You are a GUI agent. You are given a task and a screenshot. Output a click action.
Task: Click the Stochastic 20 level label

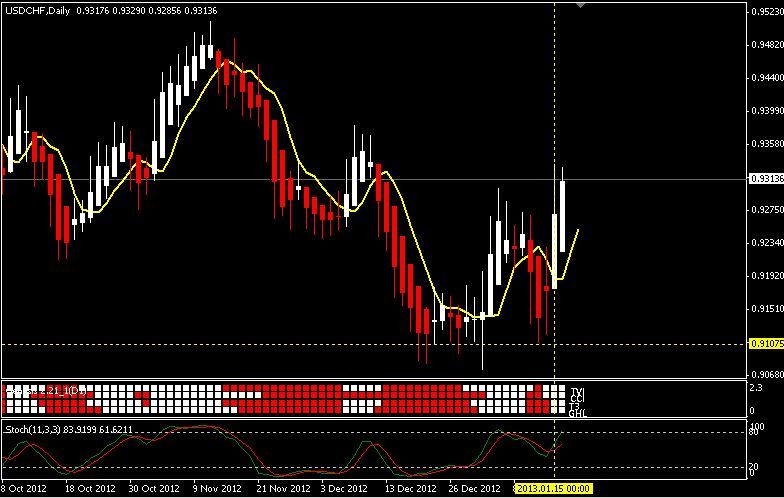[x=757, y=467]
